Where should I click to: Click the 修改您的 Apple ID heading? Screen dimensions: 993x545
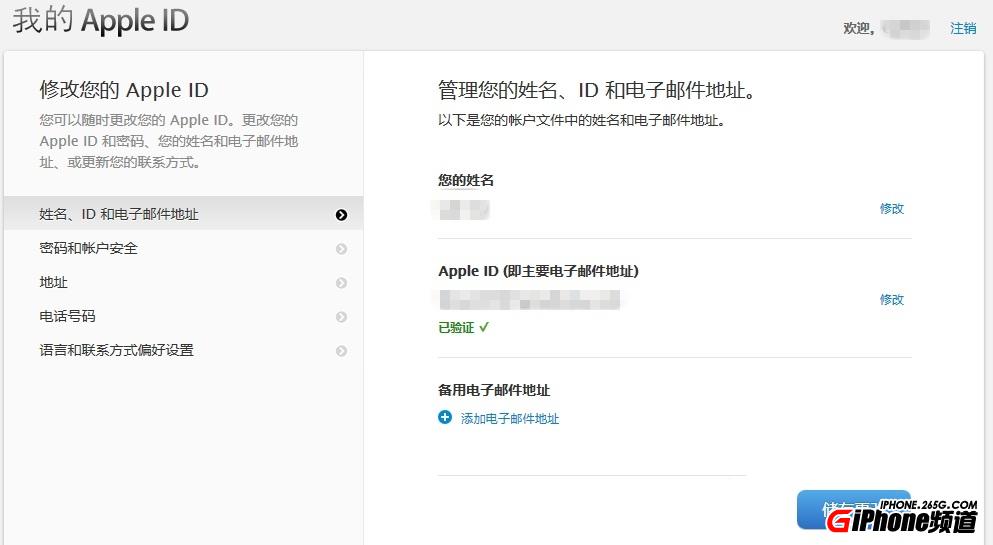click(124, 90)
